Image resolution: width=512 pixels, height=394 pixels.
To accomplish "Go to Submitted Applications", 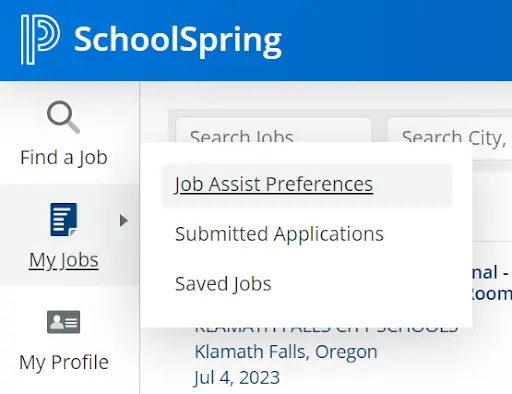I will click(279, 234).
